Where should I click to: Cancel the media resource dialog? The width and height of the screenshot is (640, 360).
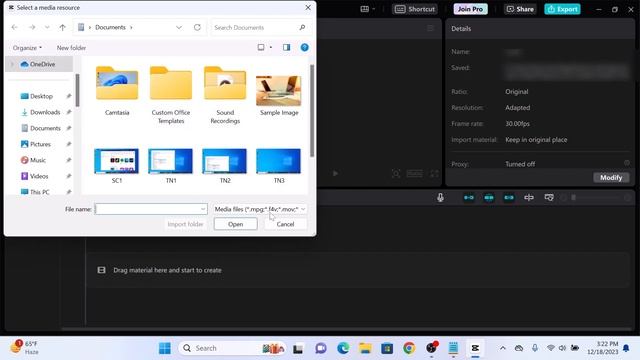(285, 224)
